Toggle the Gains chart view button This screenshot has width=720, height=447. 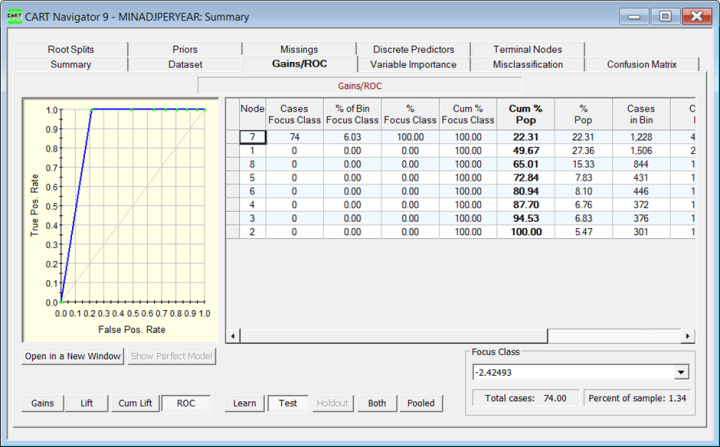42,403
